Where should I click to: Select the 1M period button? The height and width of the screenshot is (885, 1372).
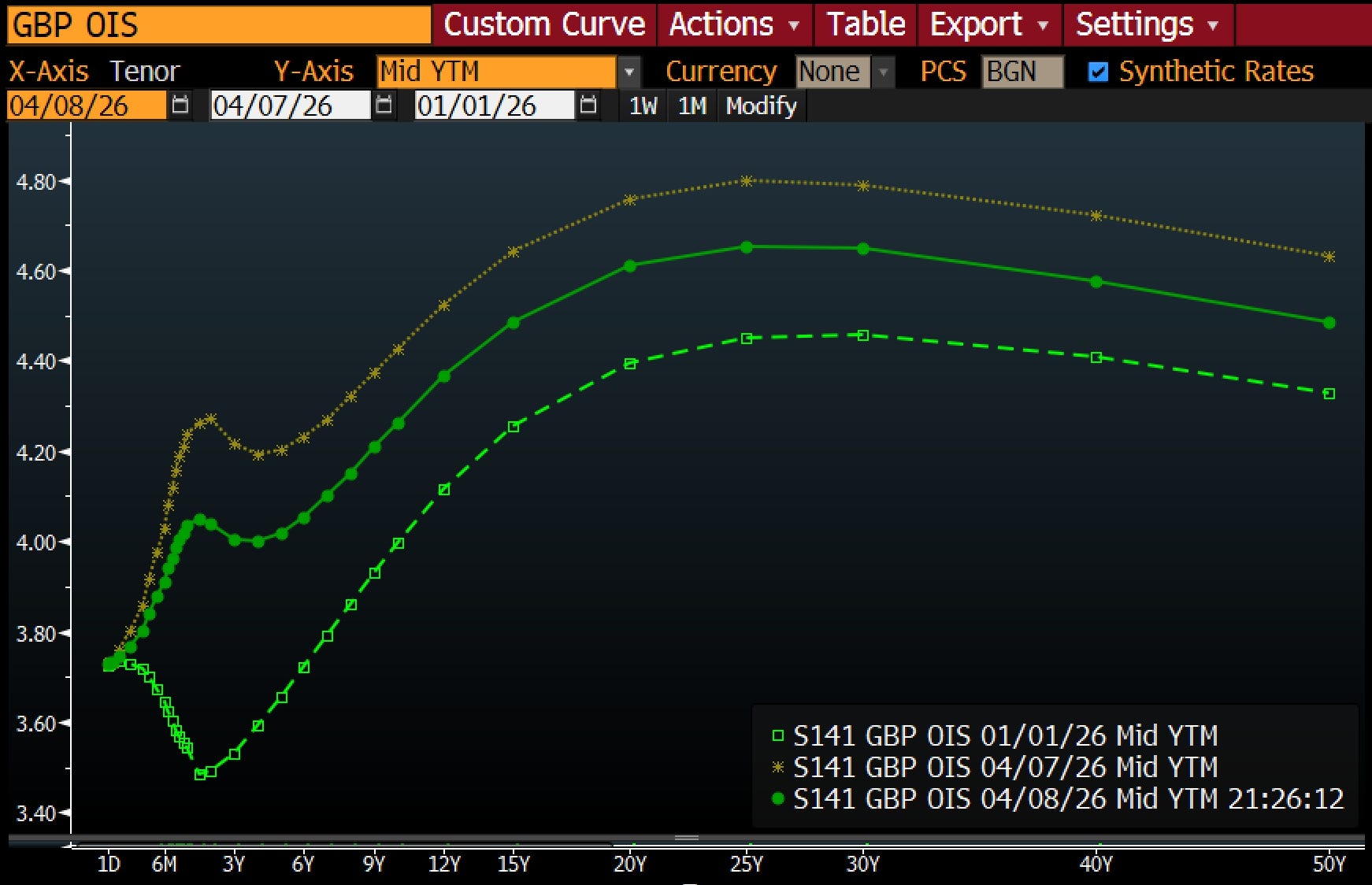click(x=692, y=106)
